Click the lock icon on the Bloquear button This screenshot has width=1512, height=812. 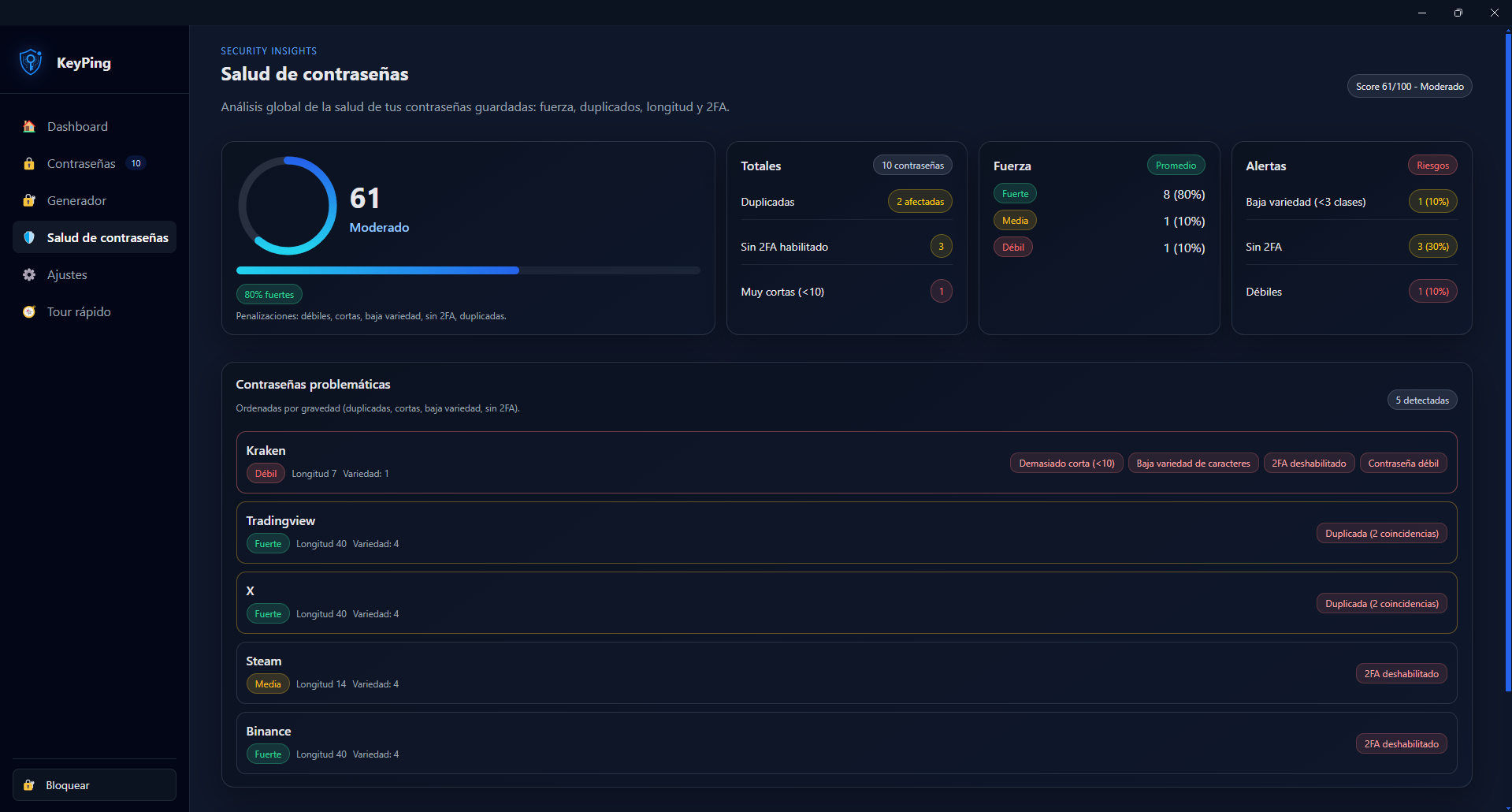(x=29, y=784)
